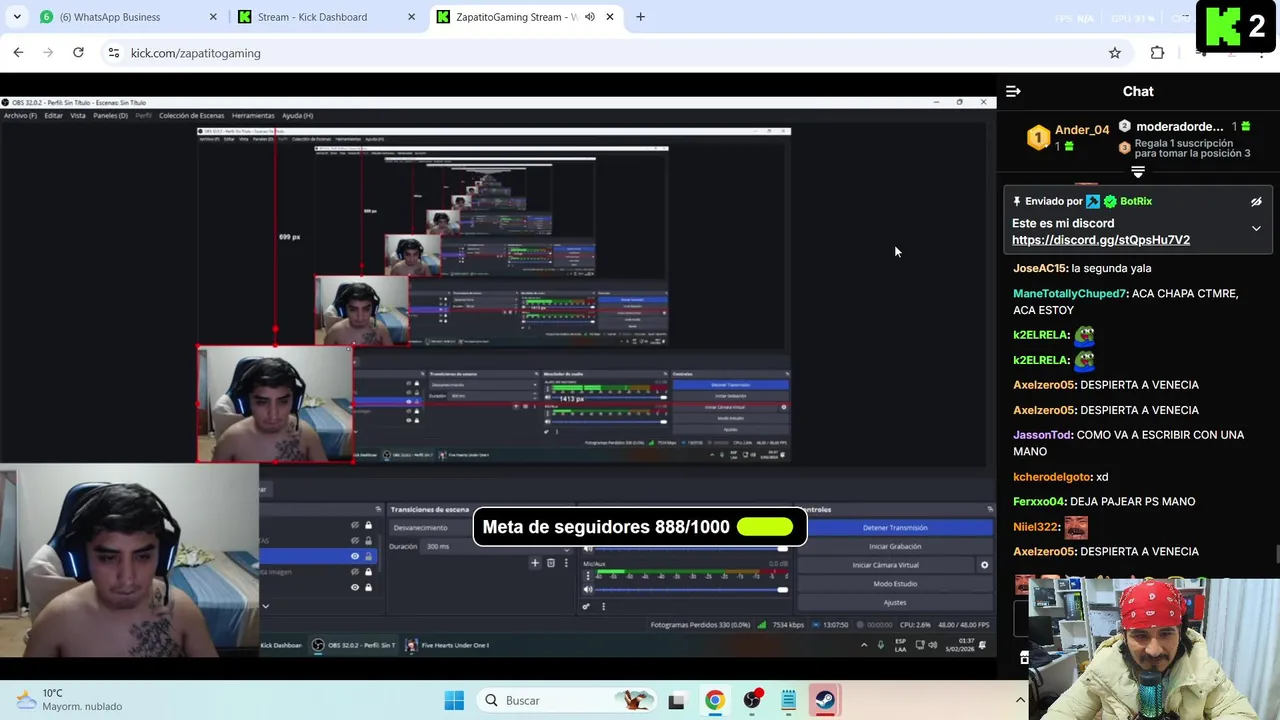1280x720 pixels.
Task: Click the chat scrollbar thumb
Action: point(1276,554)
